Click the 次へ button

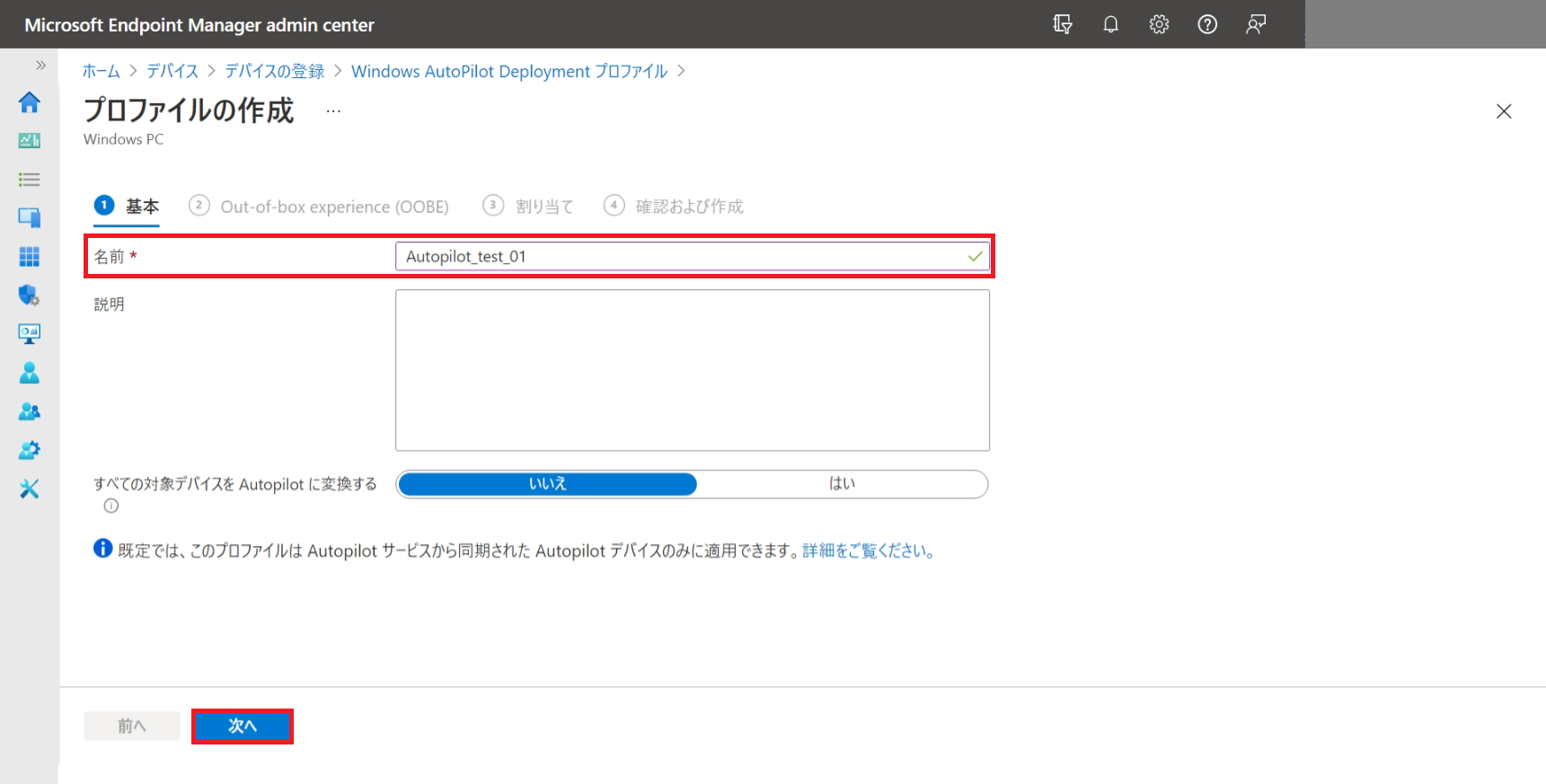tap(243, 727)
